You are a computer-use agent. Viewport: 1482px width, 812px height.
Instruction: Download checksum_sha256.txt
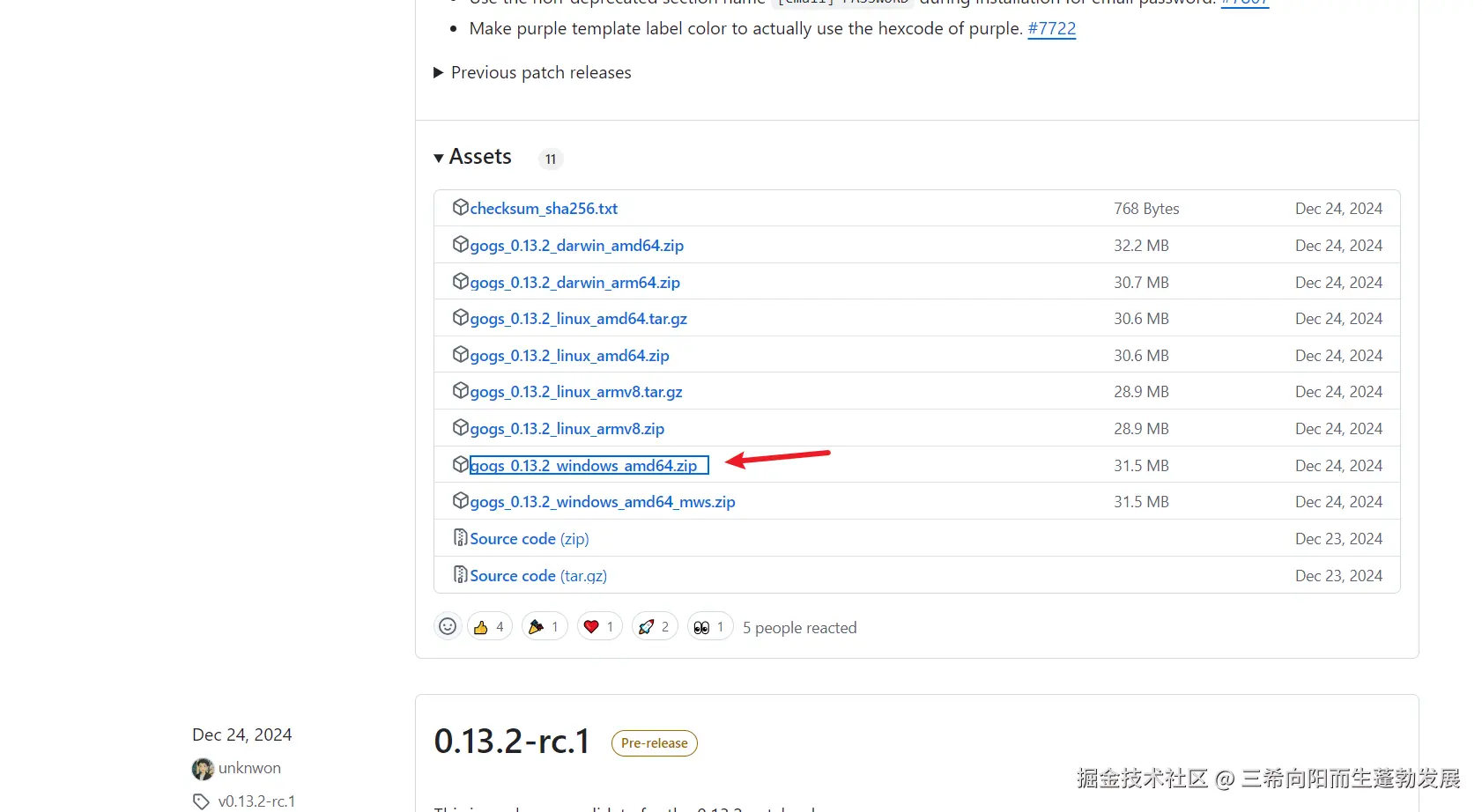[544, 209]
